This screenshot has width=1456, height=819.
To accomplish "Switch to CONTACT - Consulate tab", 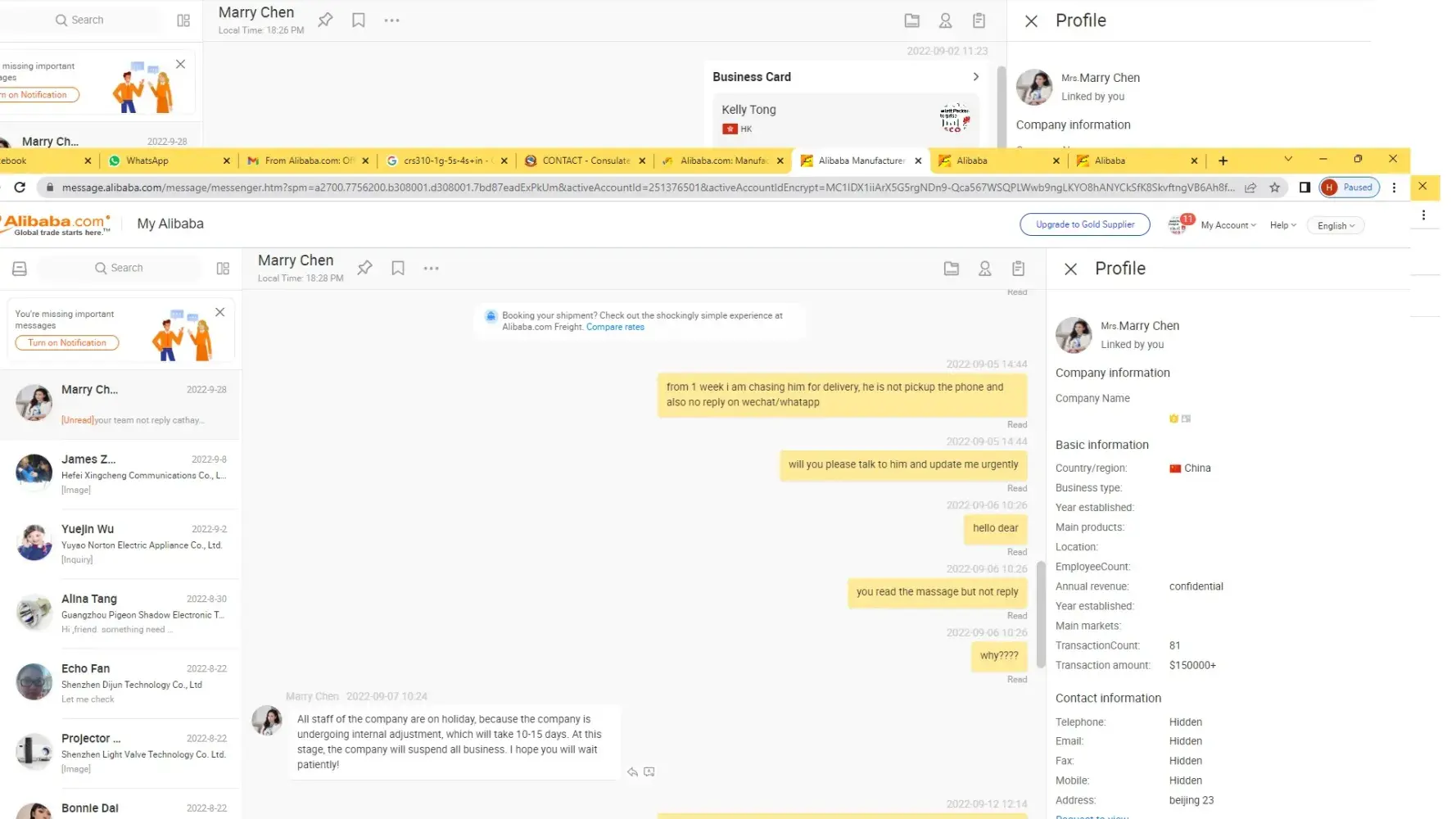I will tap(586, 161).
